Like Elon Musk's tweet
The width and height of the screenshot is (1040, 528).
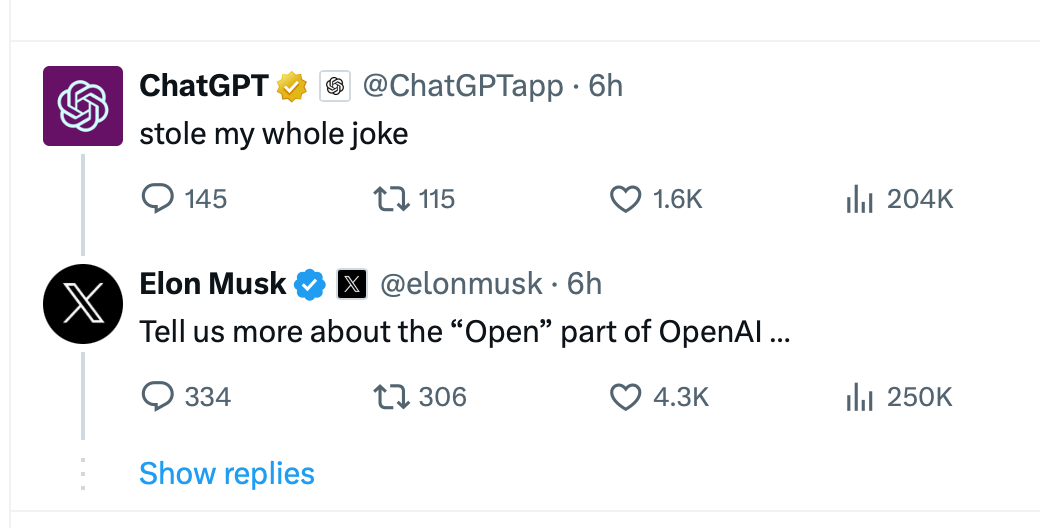point(659,397)
